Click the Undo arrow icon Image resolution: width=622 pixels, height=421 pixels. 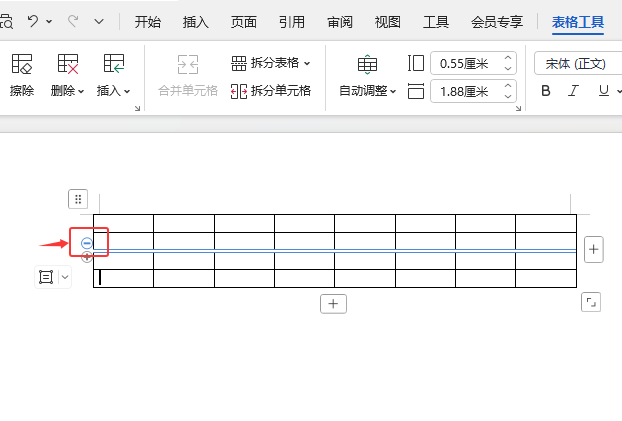33,21
